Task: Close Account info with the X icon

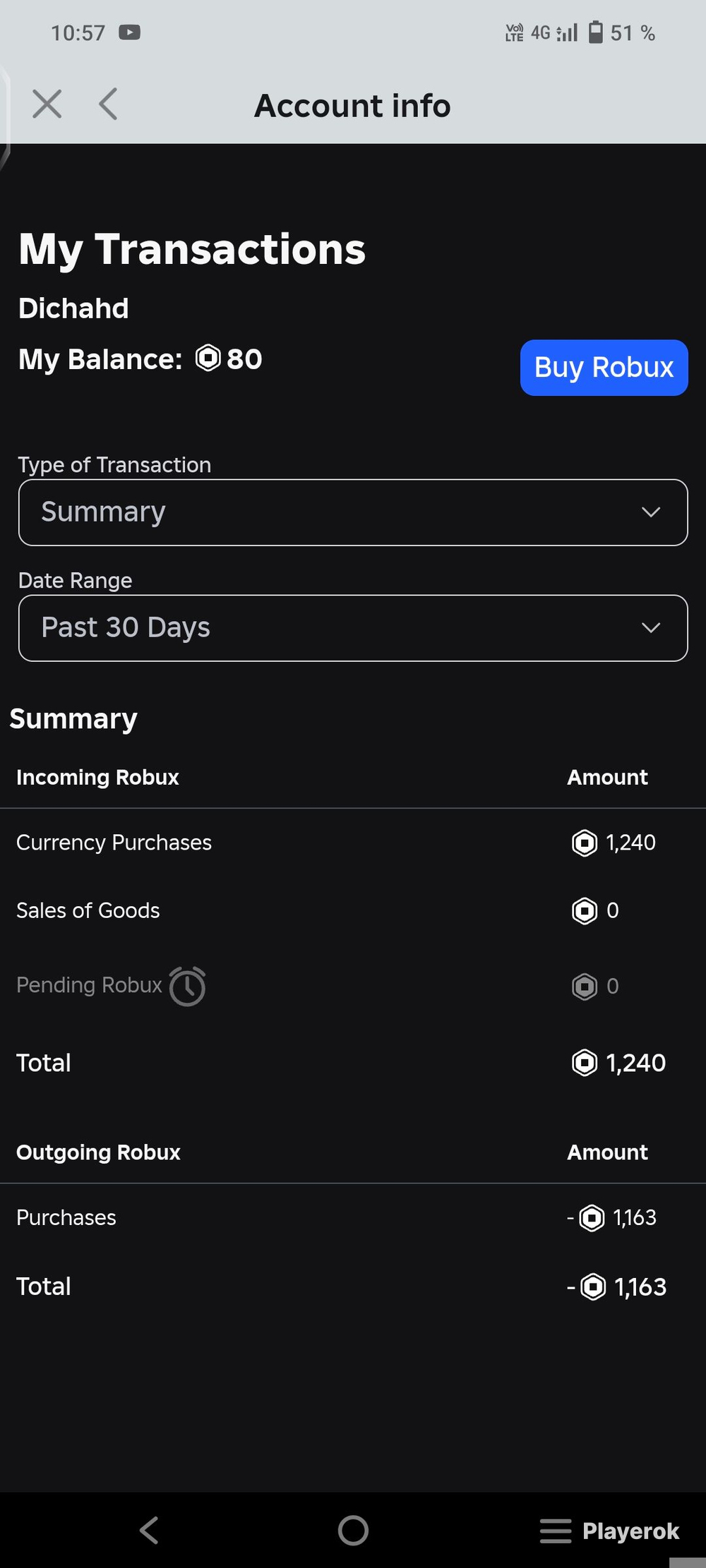Action: [x=47, y=104]
